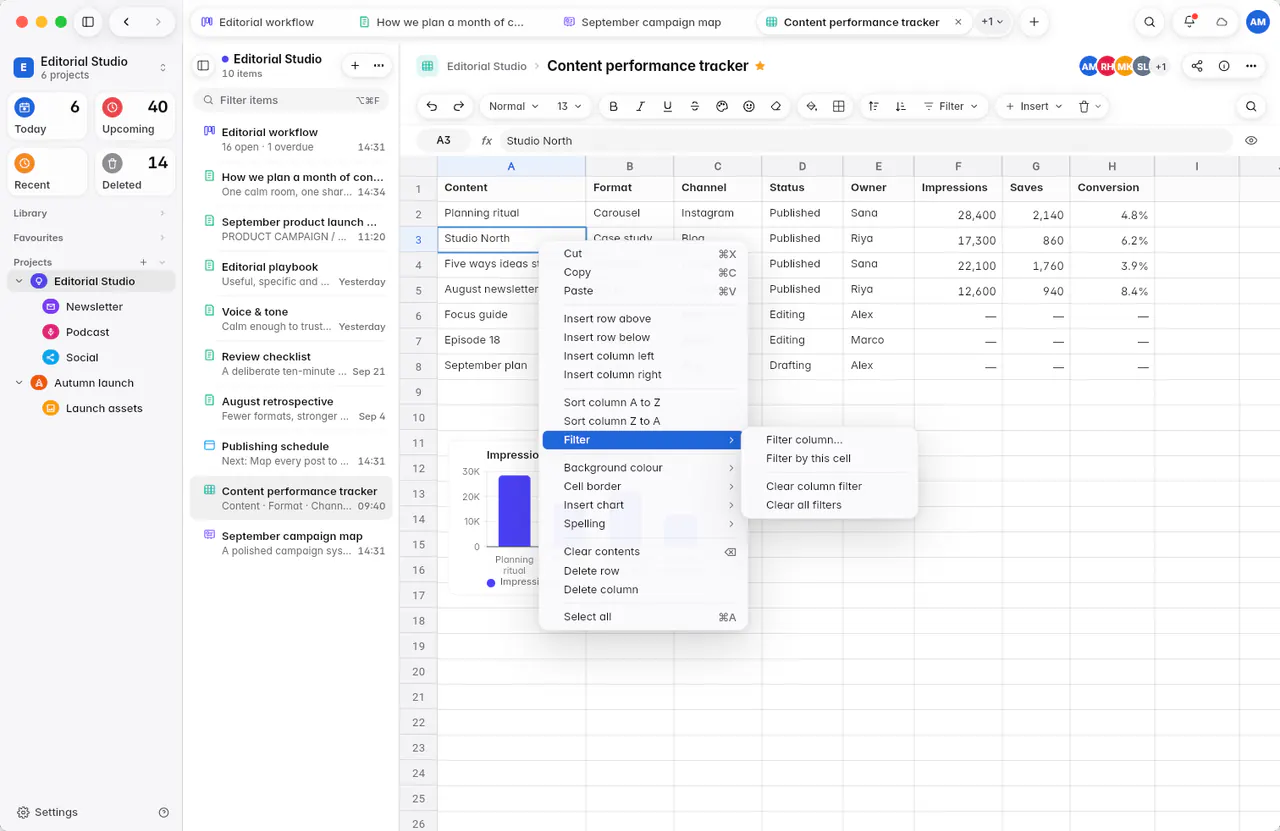Open the font size 13 dropdown
The width and height of the screenshot is (1280, 831).
(569, 106)
